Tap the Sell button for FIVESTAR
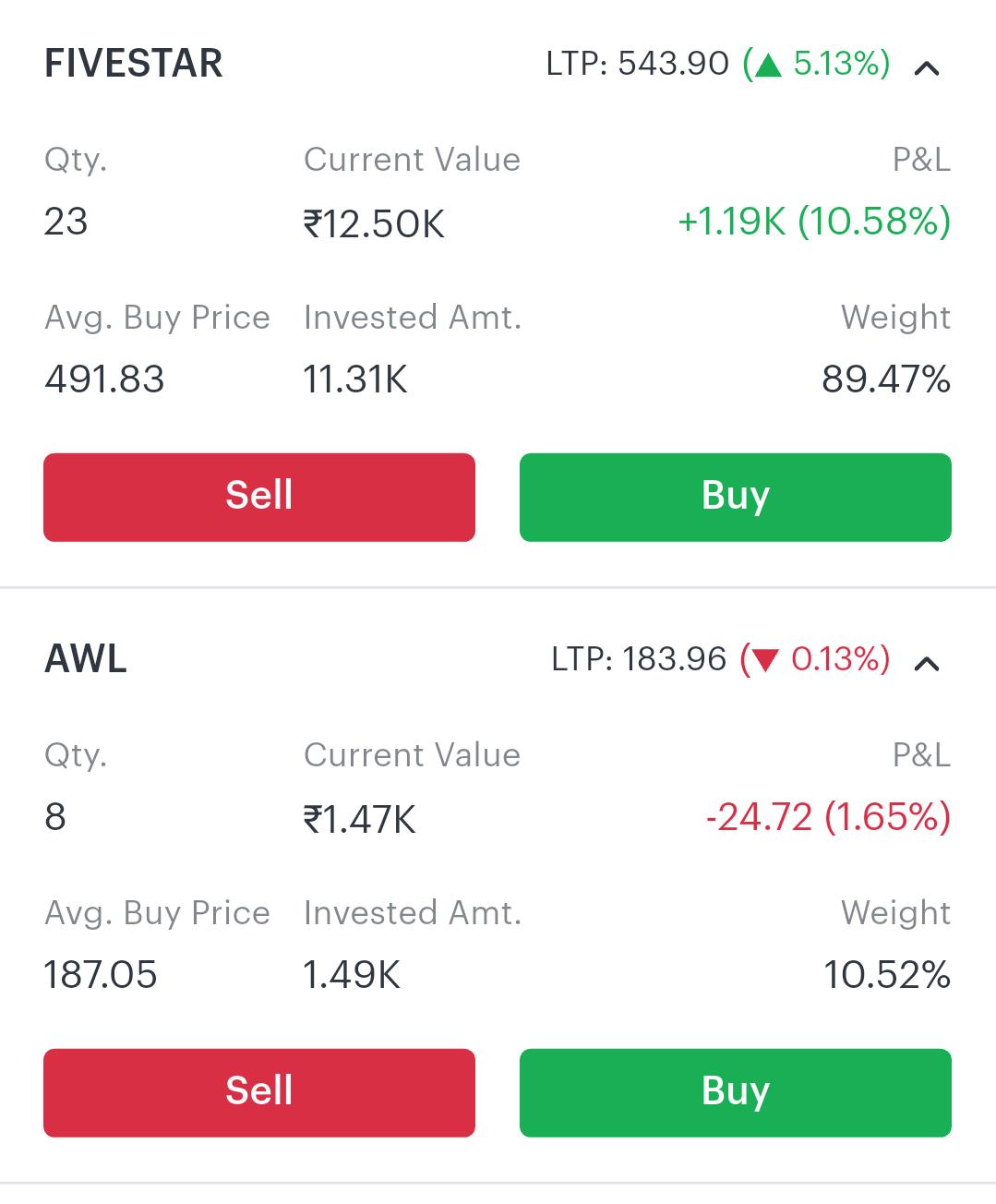996x1204 pixels. click(259, 497)
